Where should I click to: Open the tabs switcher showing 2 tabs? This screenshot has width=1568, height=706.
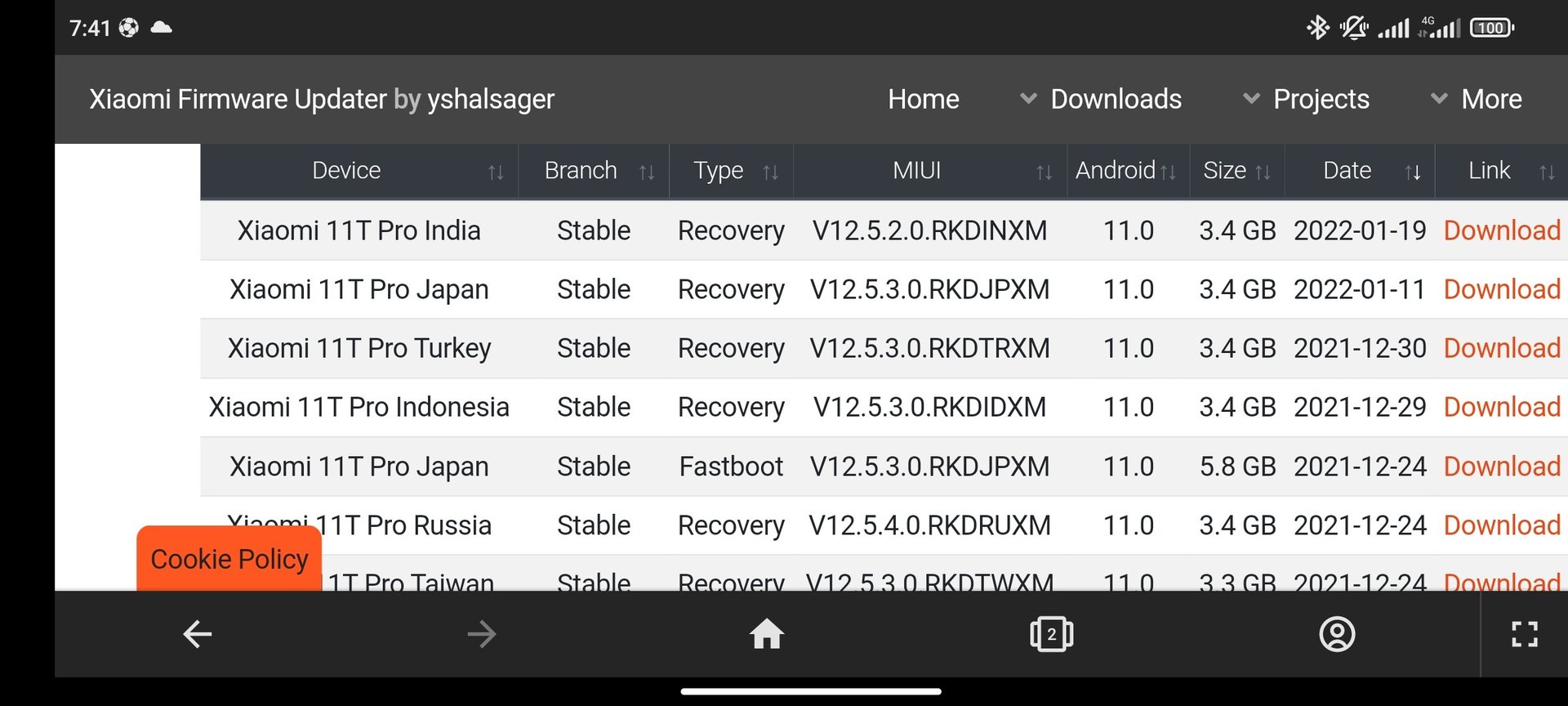click(x=1052, y=634)
